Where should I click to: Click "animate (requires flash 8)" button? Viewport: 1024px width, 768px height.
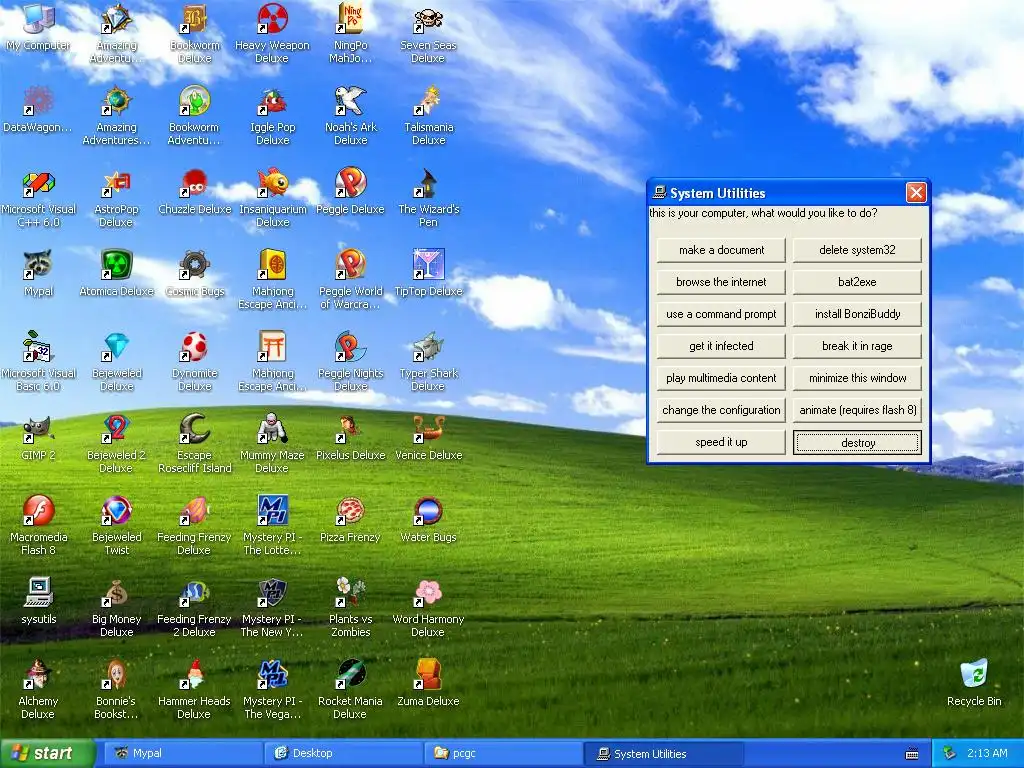click(x=857, y=410)
